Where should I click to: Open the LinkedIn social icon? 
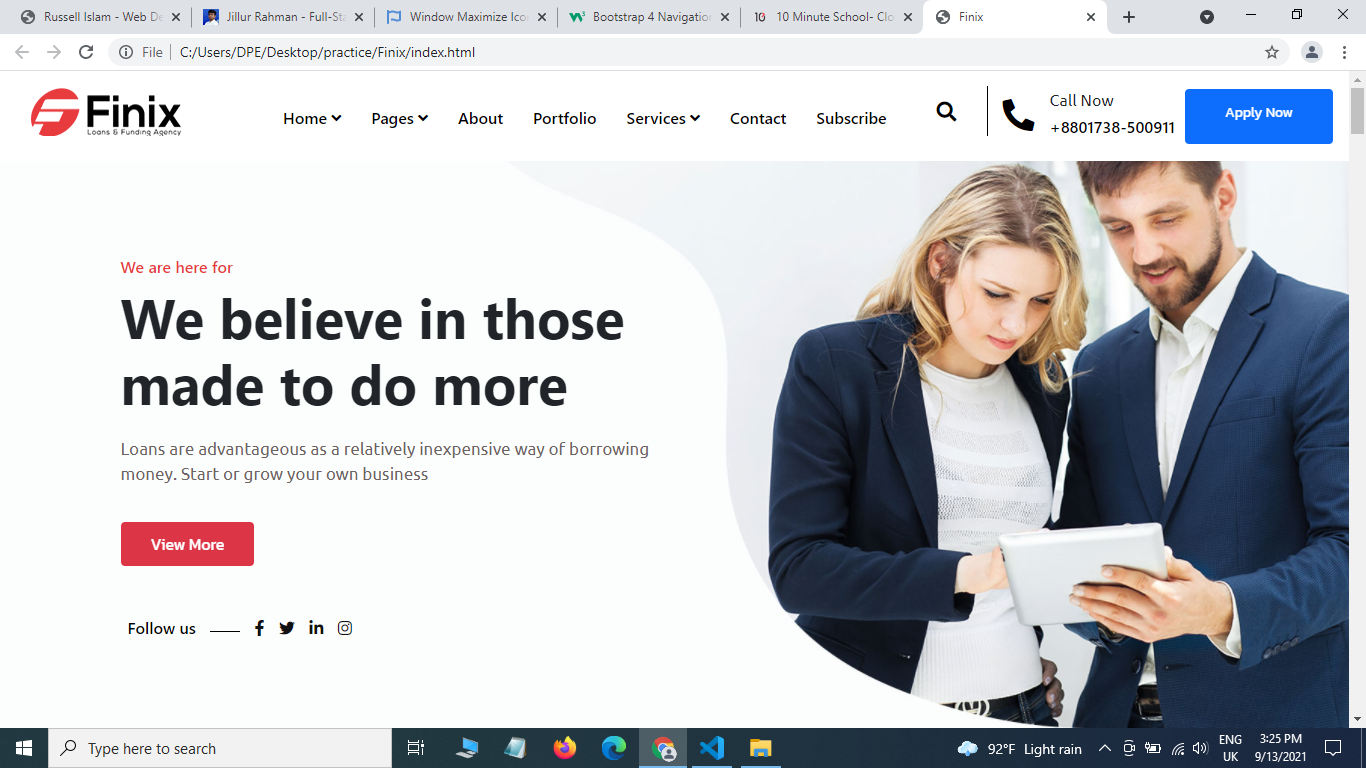point(316,628)
